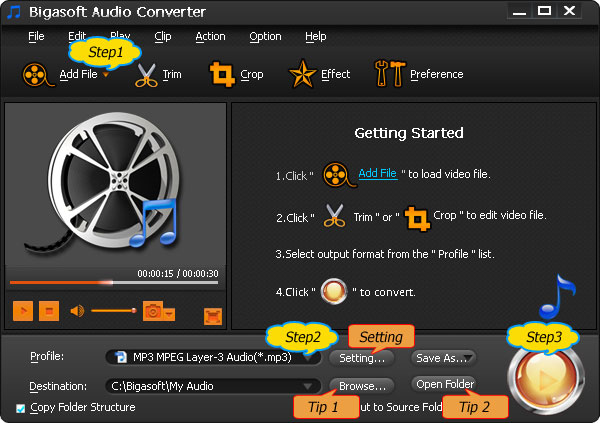
Task: Seek in the playback progress bar
Action: coord(114,283)
